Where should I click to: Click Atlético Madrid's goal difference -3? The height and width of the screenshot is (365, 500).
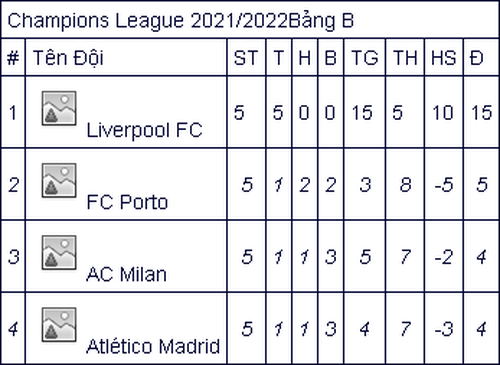click(x=444, y=329)
